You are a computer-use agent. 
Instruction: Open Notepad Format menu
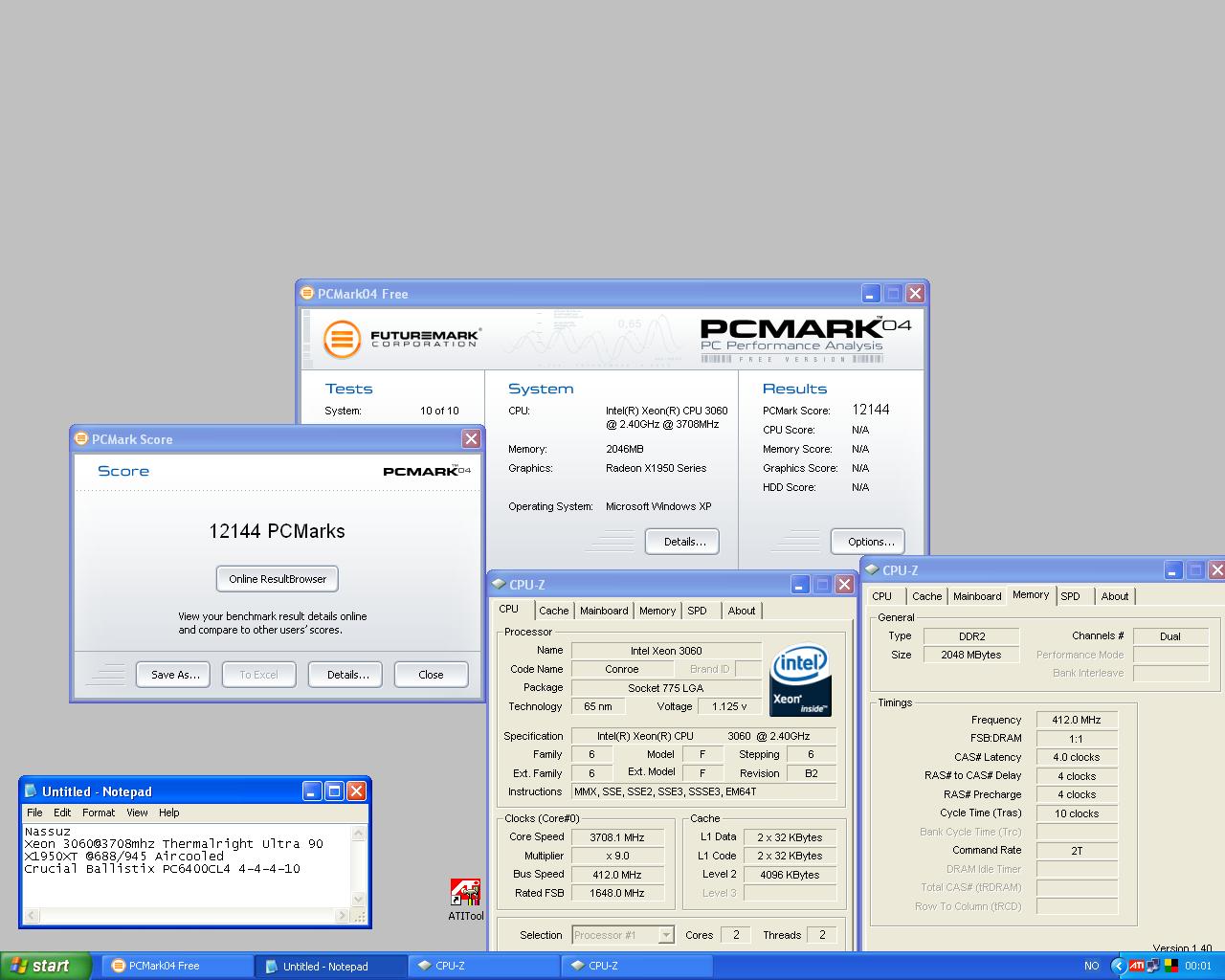coord(99,813)
